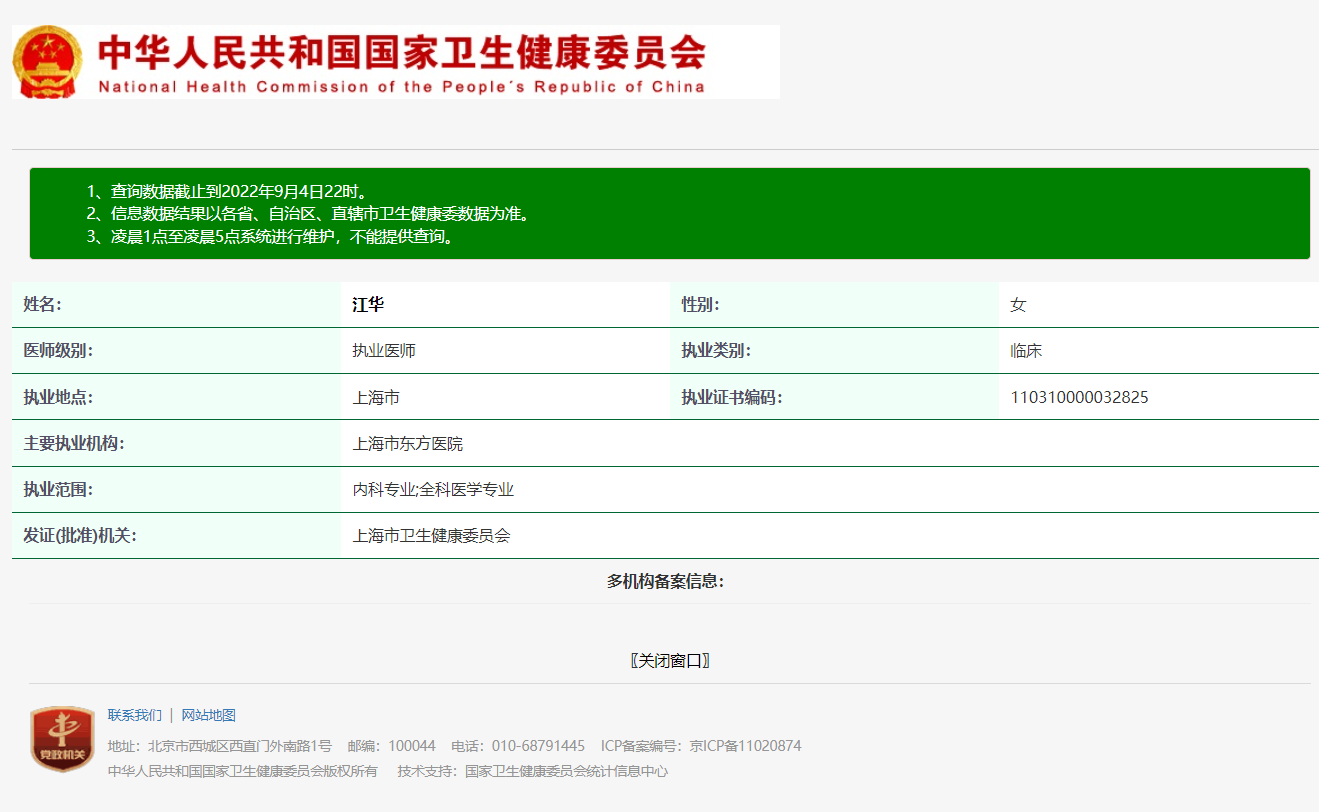1319x812 pixels.
Task: Click the copyright text 中华人民共和国国家卫生健康委员会版权所有
Action: point(243,771)
